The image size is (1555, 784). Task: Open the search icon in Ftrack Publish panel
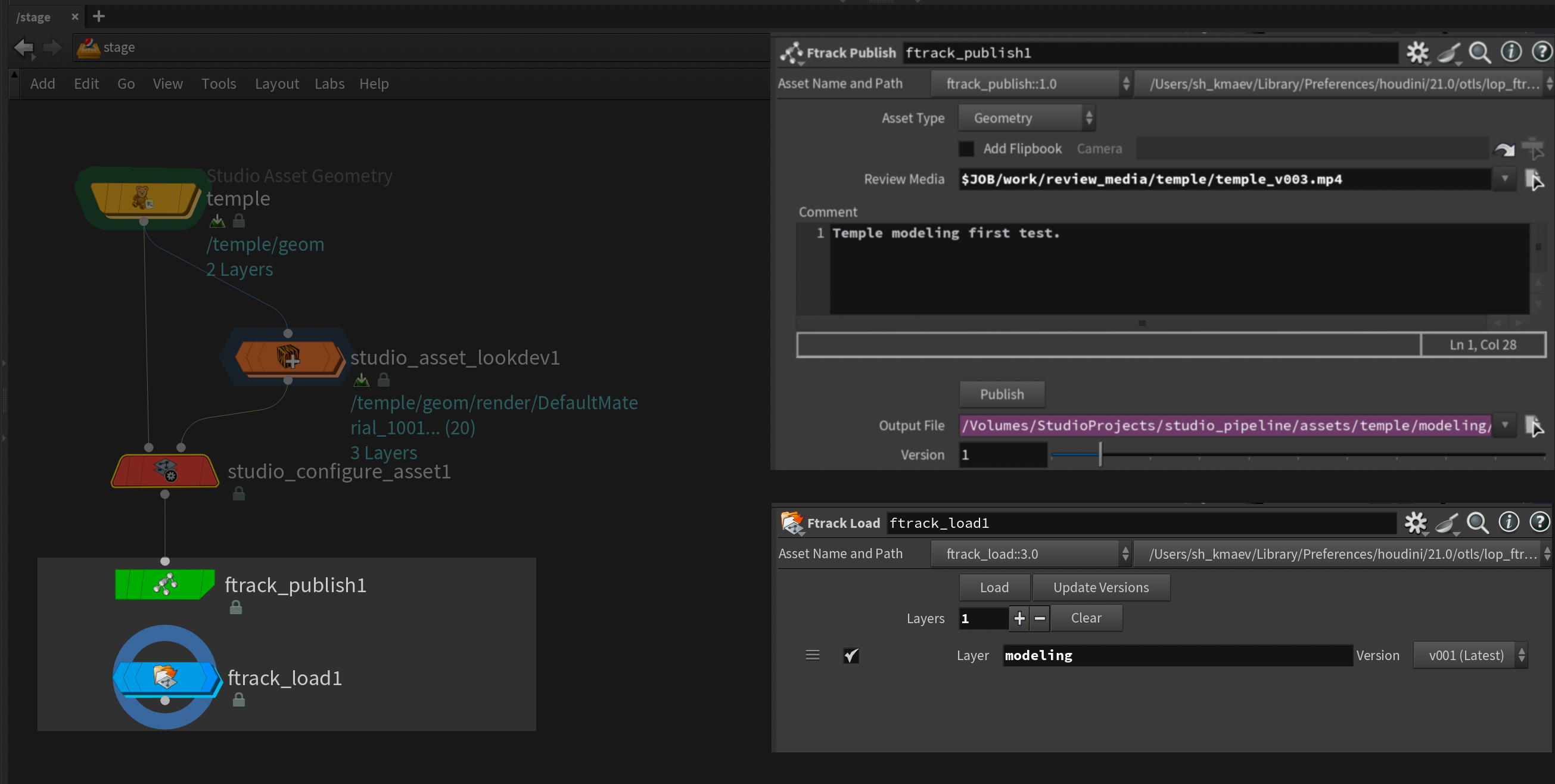click(1479, 52)
